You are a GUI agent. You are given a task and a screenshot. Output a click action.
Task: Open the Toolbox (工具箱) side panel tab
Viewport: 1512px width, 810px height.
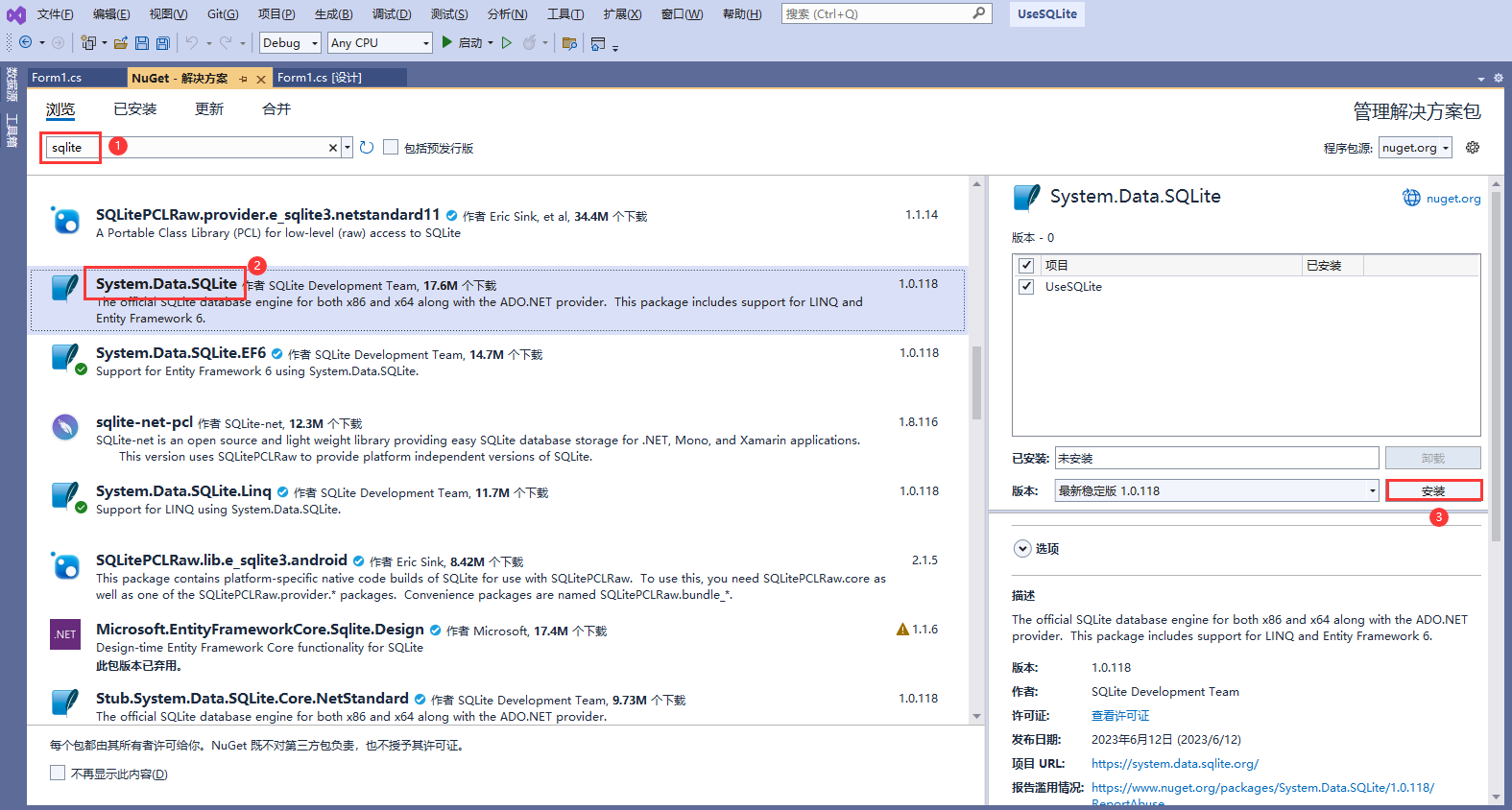pos(12,131)
